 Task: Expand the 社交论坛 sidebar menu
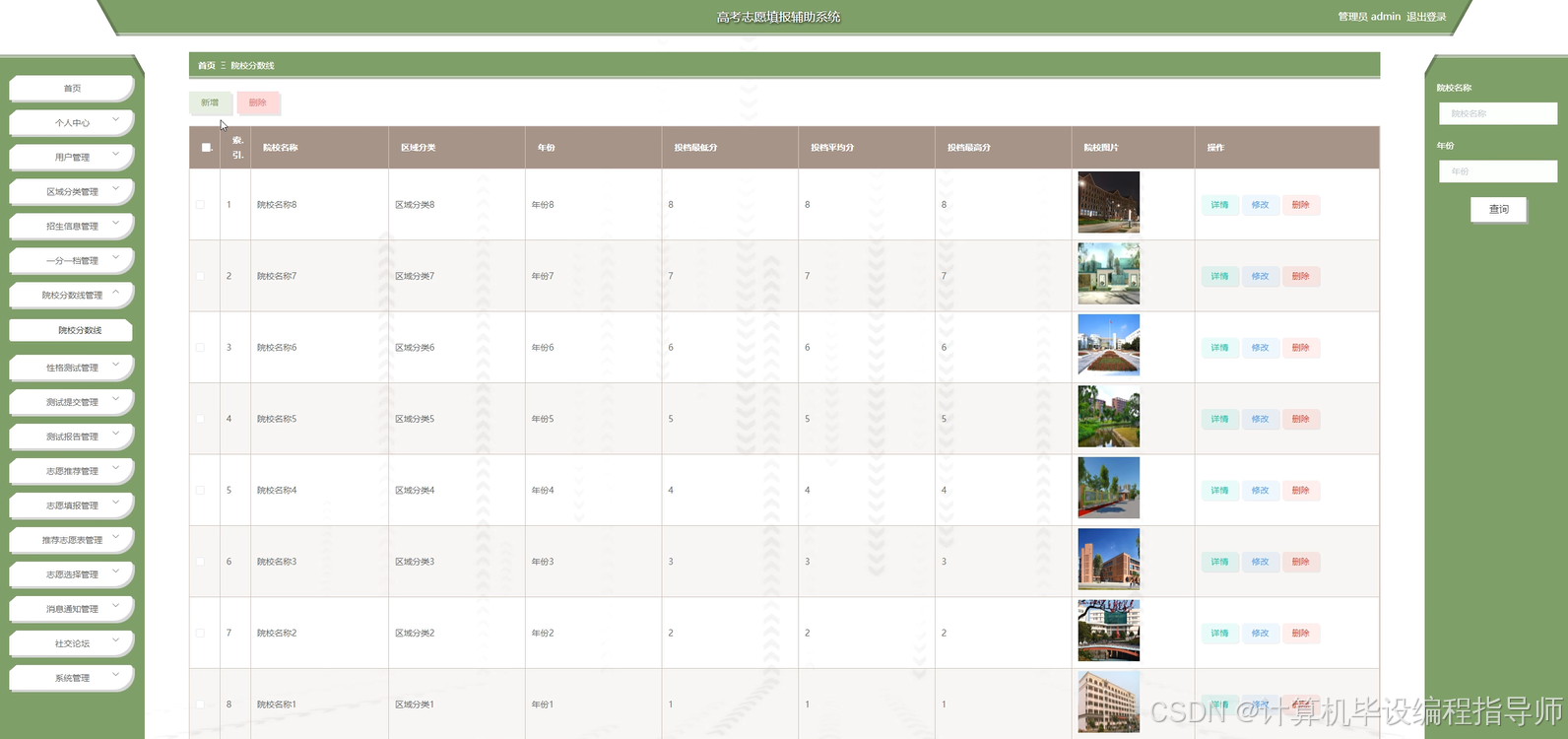coord(72,643)
